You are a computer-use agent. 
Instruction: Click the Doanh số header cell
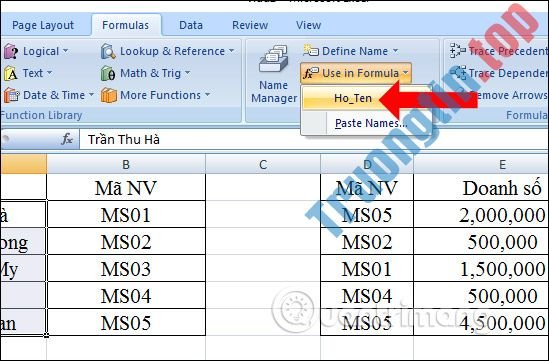tap(481, 188)
